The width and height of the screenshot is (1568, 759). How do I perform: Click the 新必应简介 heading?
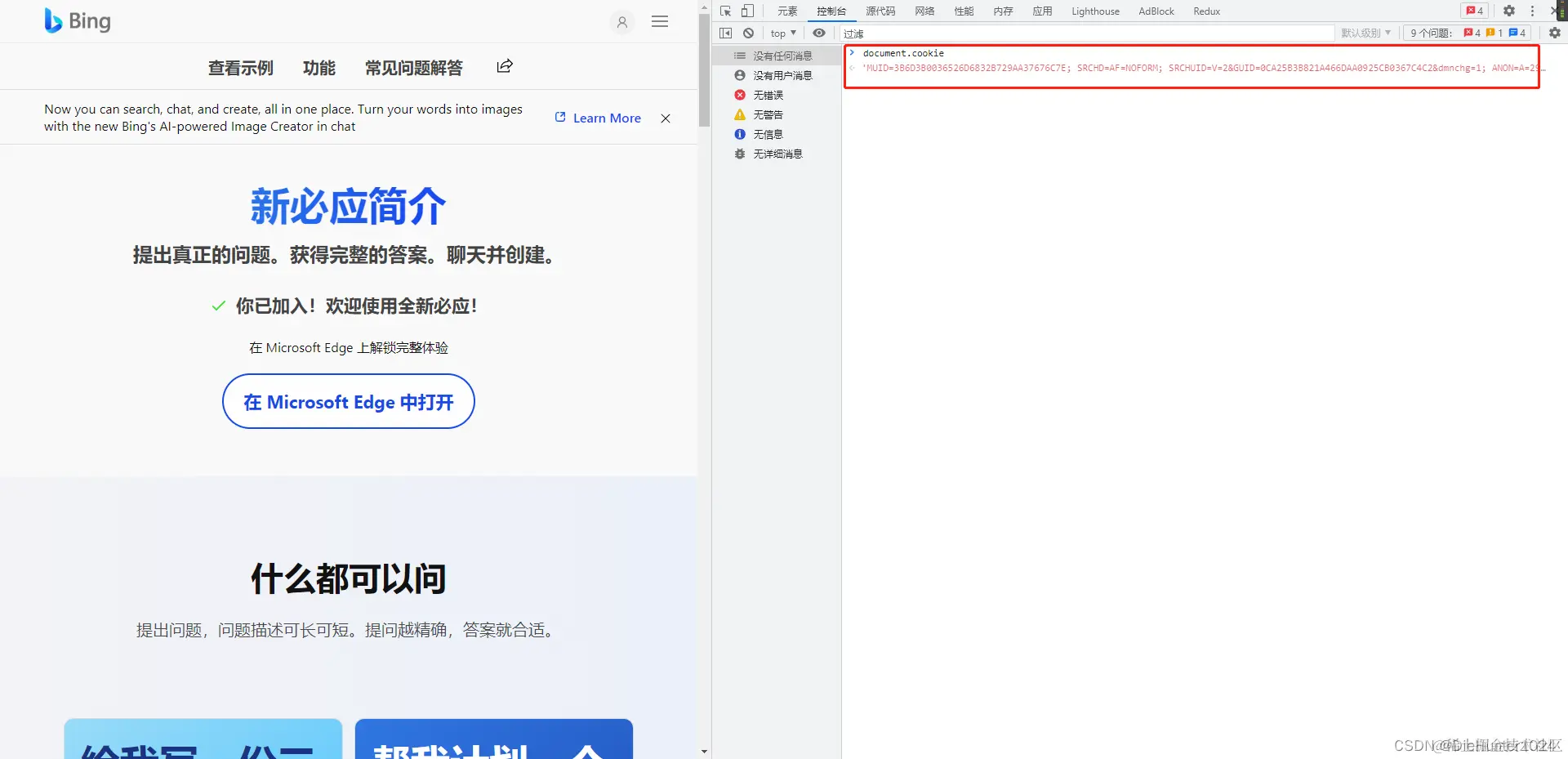click(349, 206)
